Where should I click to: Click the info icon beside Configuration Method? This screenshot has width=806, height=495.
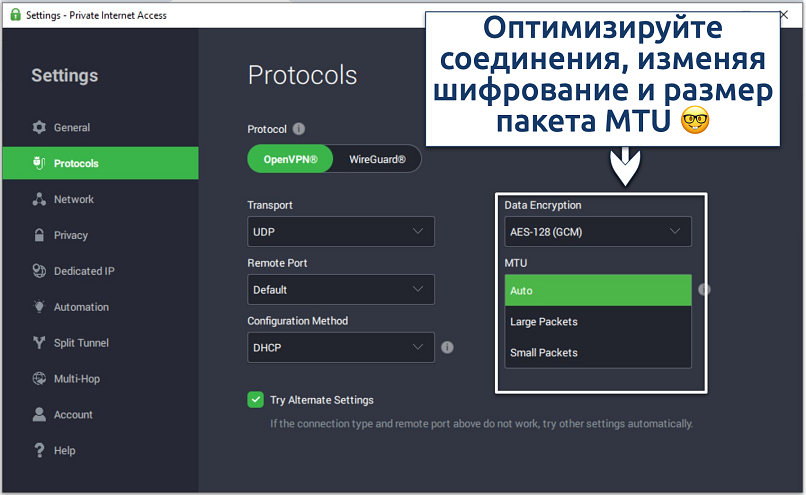coord(447,347)
